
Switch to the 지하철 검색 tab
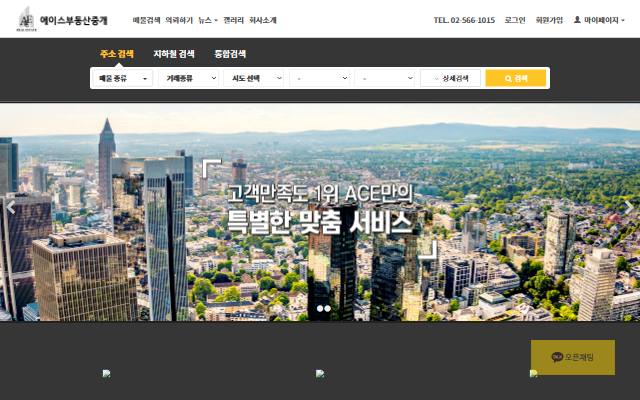coord(174,54)
